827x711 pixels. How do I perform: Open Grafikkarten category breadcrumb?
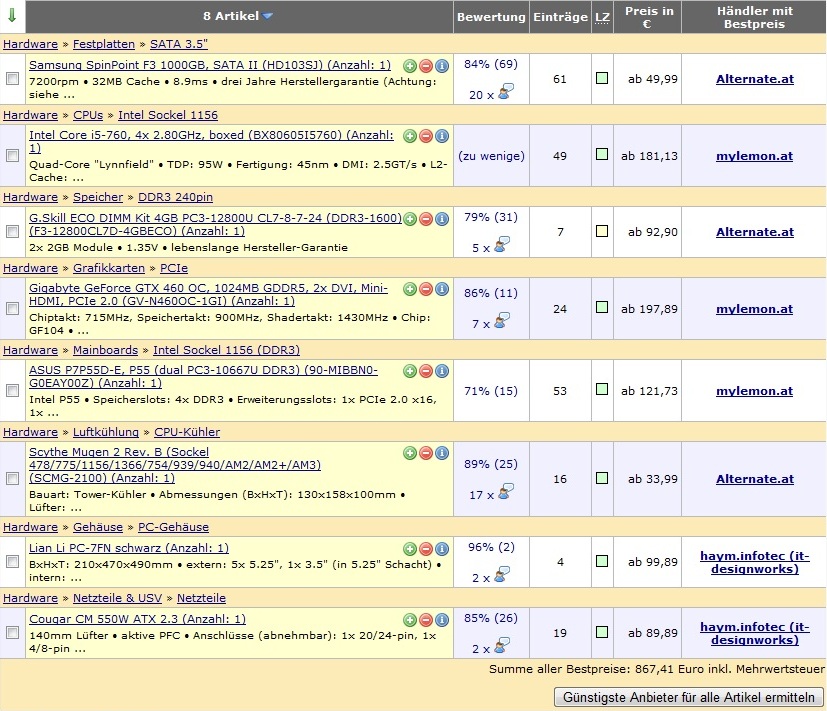[109, 268]
